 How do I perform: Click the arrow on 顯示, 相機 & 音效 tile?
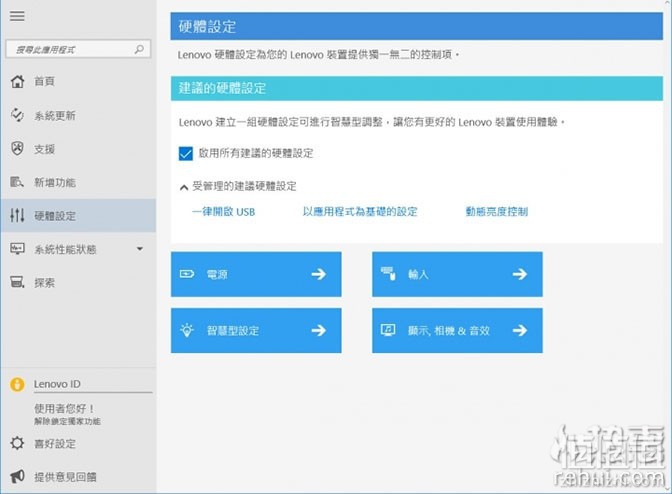point(519,330)
